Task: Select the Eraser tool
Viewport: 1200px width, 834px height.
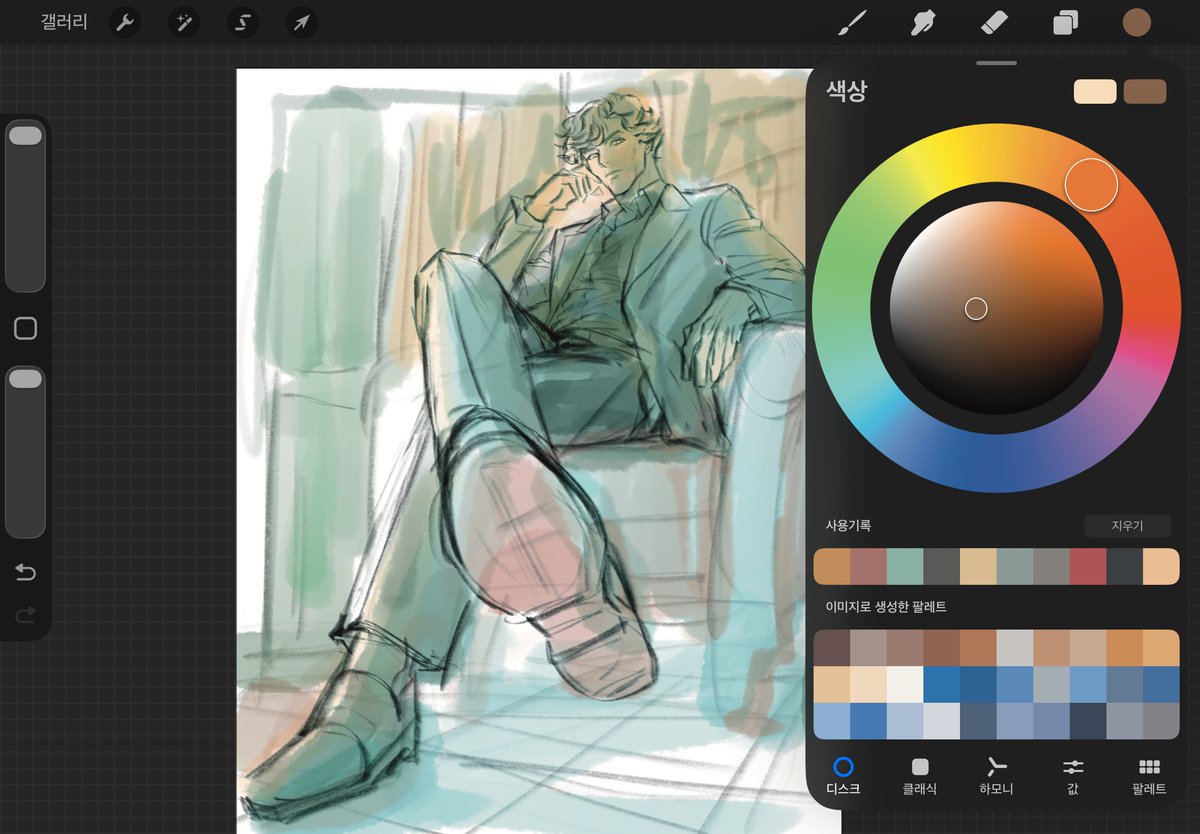Action: click(994, 22)
